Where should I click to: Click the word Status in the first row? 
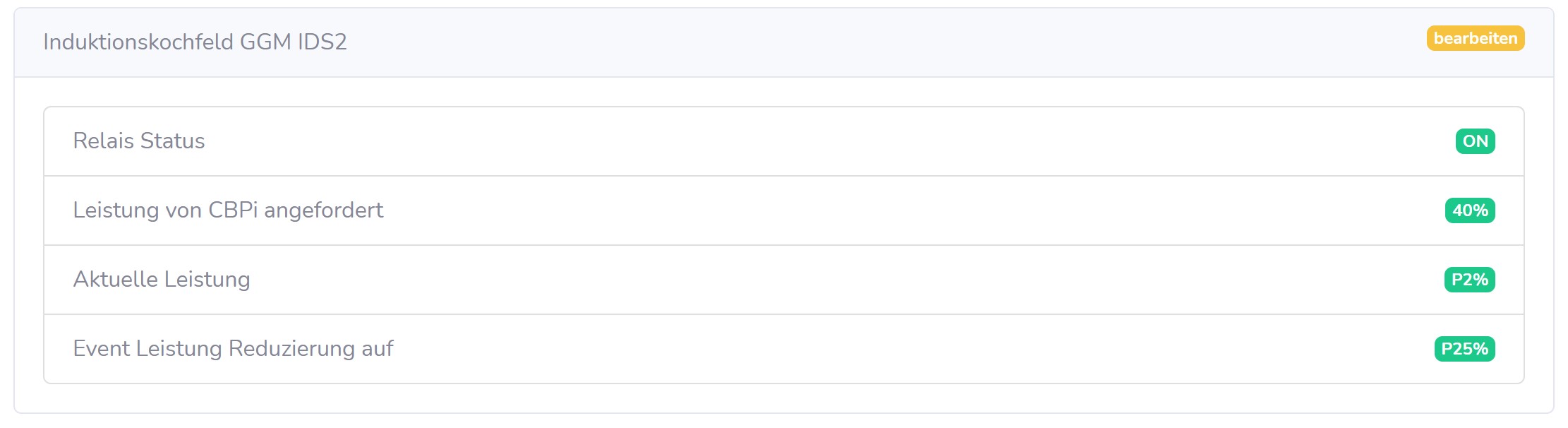(172, 141)
